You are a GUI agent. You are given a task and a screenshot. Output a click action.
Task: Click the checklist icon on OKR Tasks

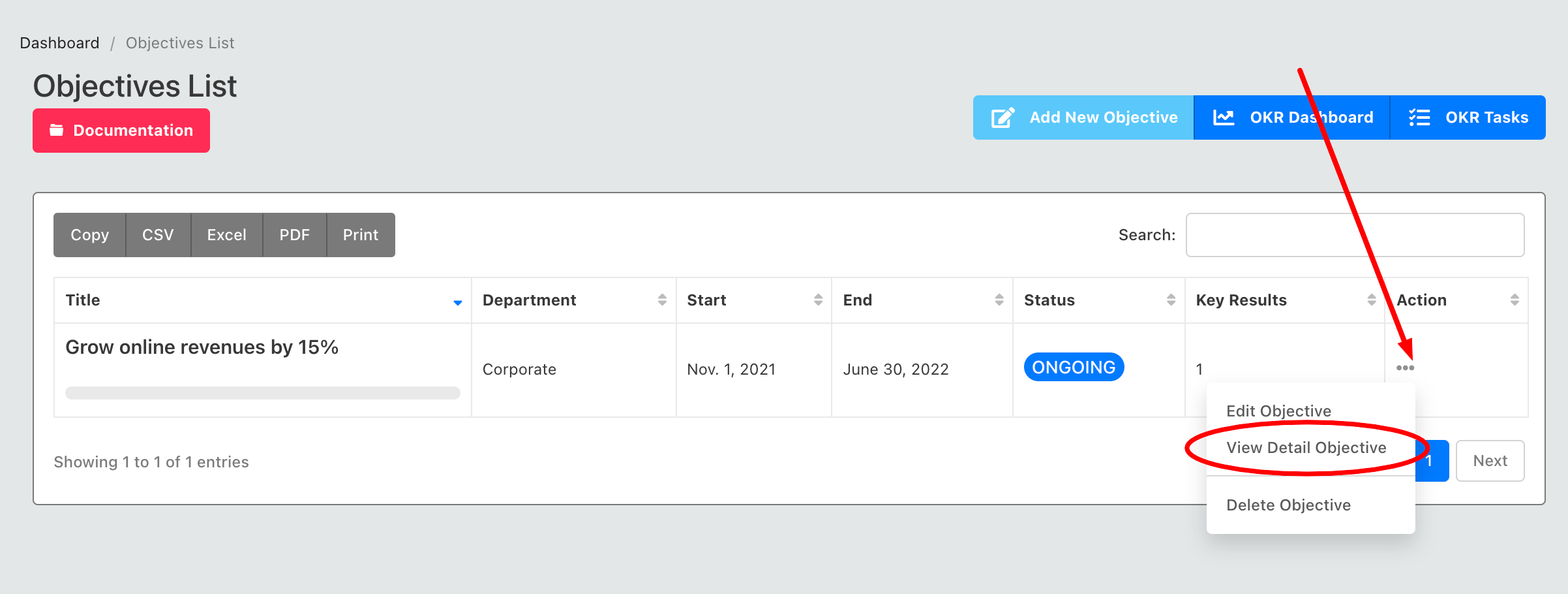tap(1419, 117)
